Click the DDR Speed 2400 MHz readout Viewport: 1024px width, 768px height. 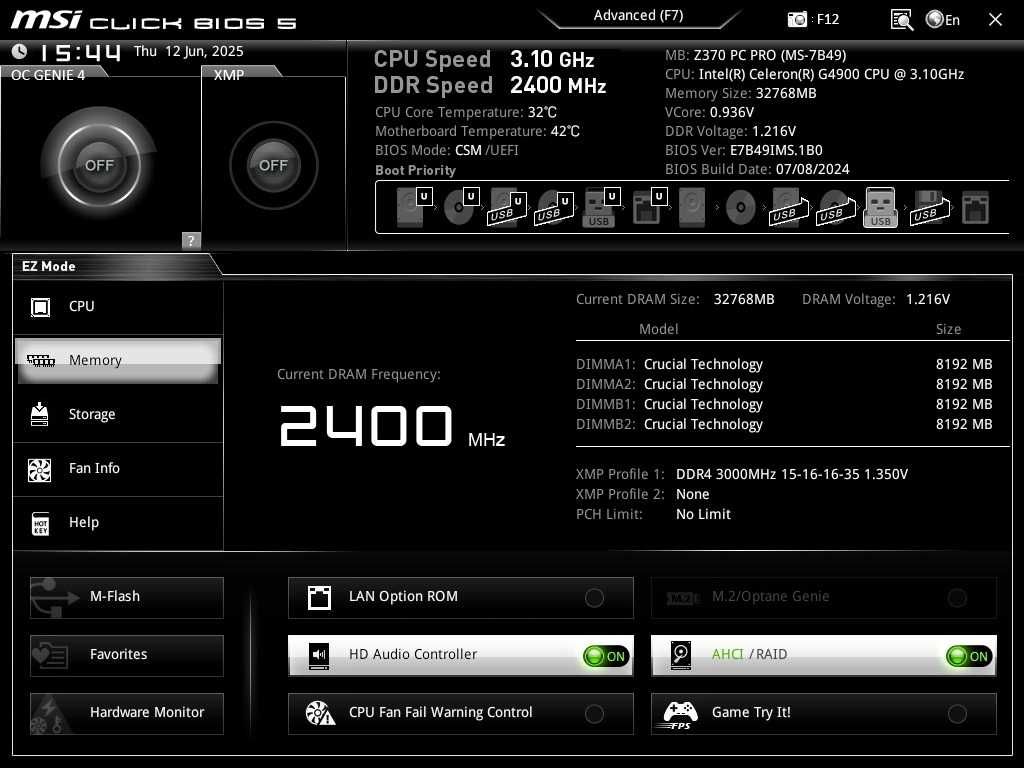(490, 86)
